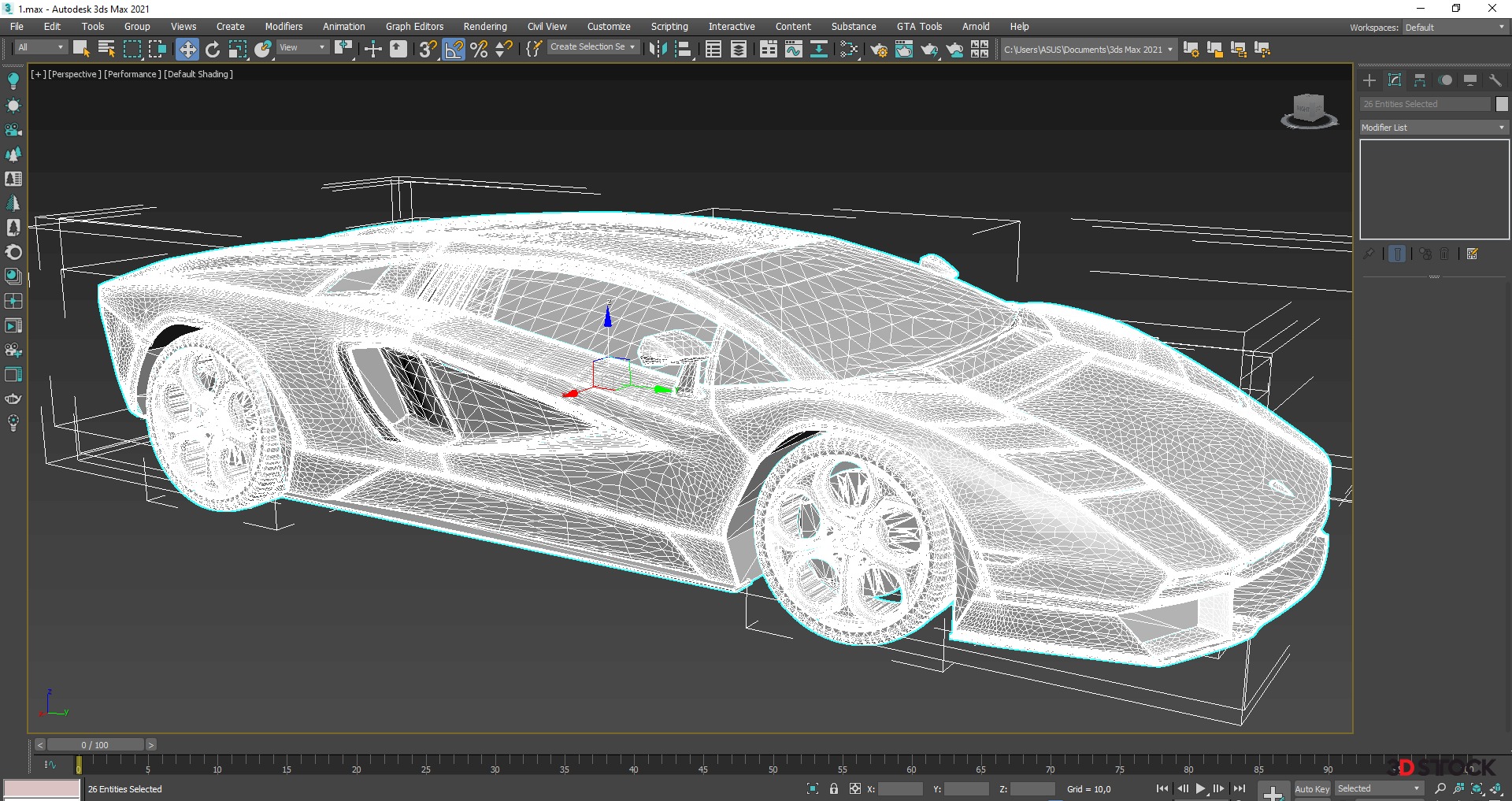The image size is (1512, 801).
Task: Toggle the Angle Snap button
Action: pyautogui.click(x=454, y=50)
